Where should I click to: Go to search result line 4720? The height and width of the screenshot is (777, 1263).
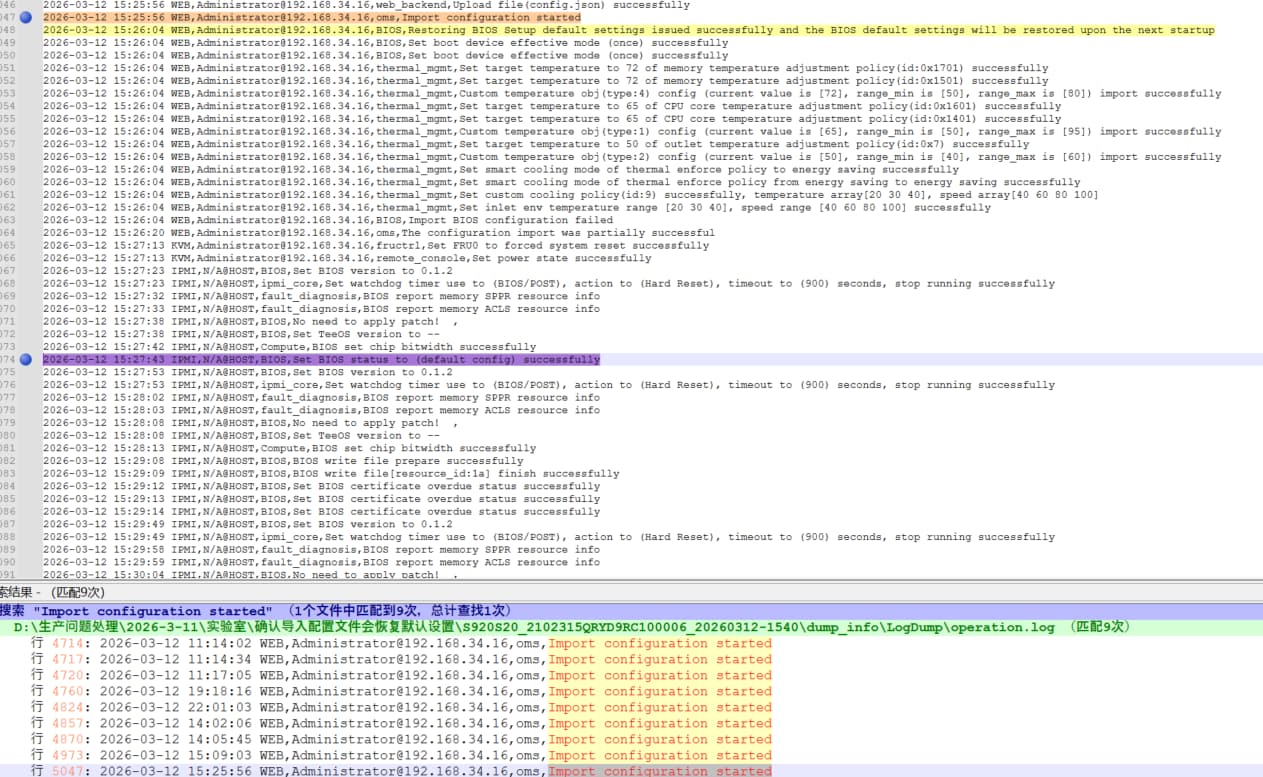pyautogui.click(x=400, y=675)
